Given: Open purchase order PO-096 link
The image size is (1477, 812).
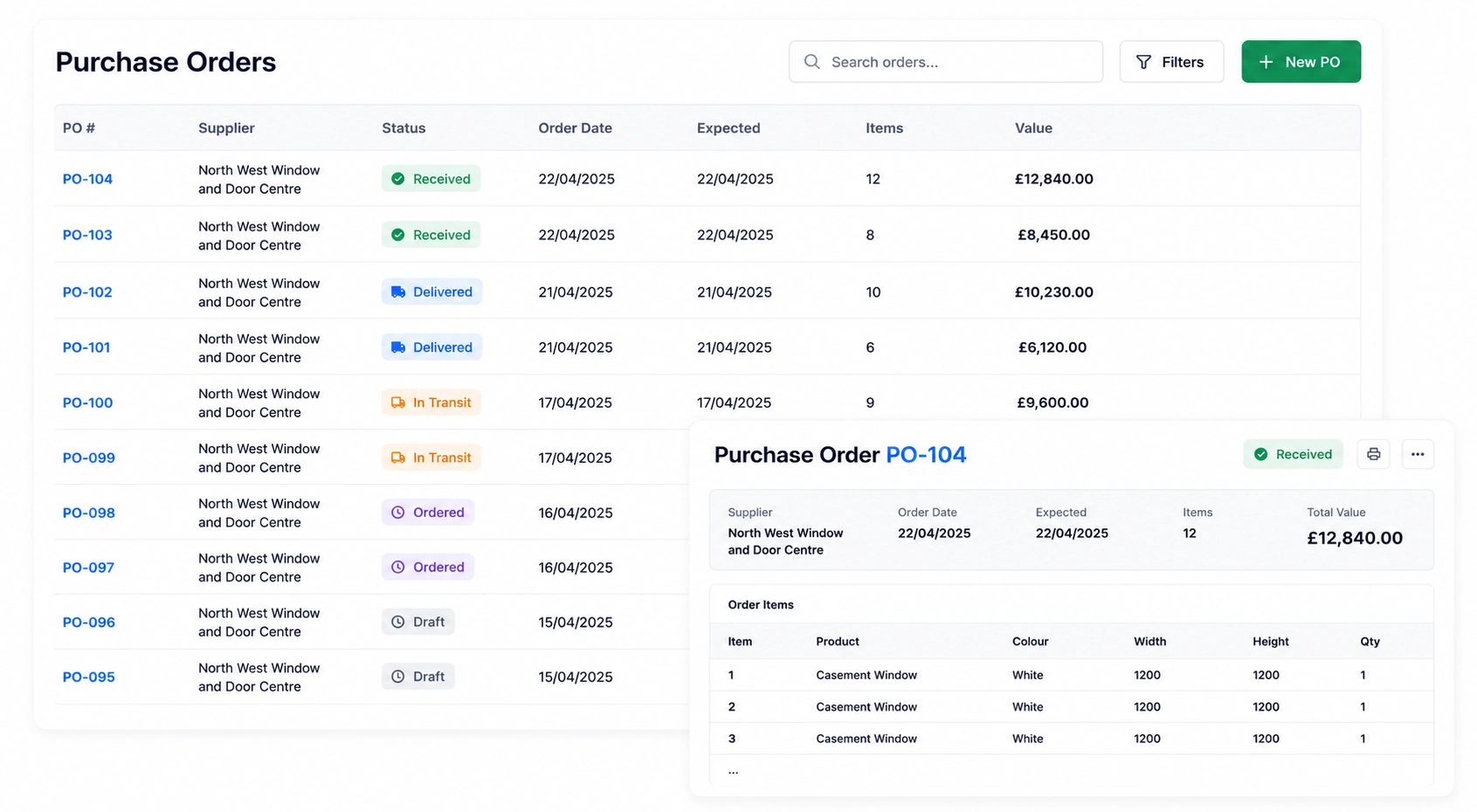Looking at the screenshot, I should 88,623.
